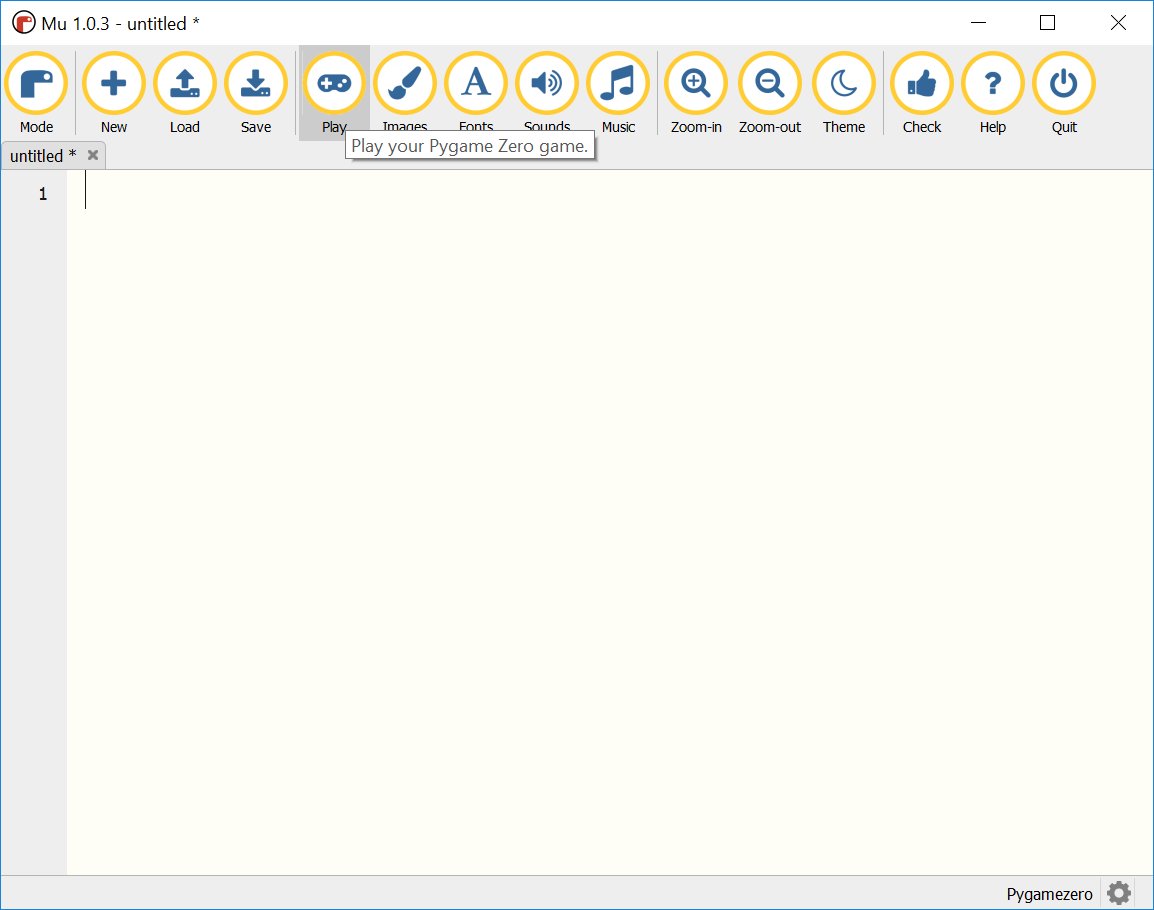Quit Mu with the power button

tap(1063, 93)
